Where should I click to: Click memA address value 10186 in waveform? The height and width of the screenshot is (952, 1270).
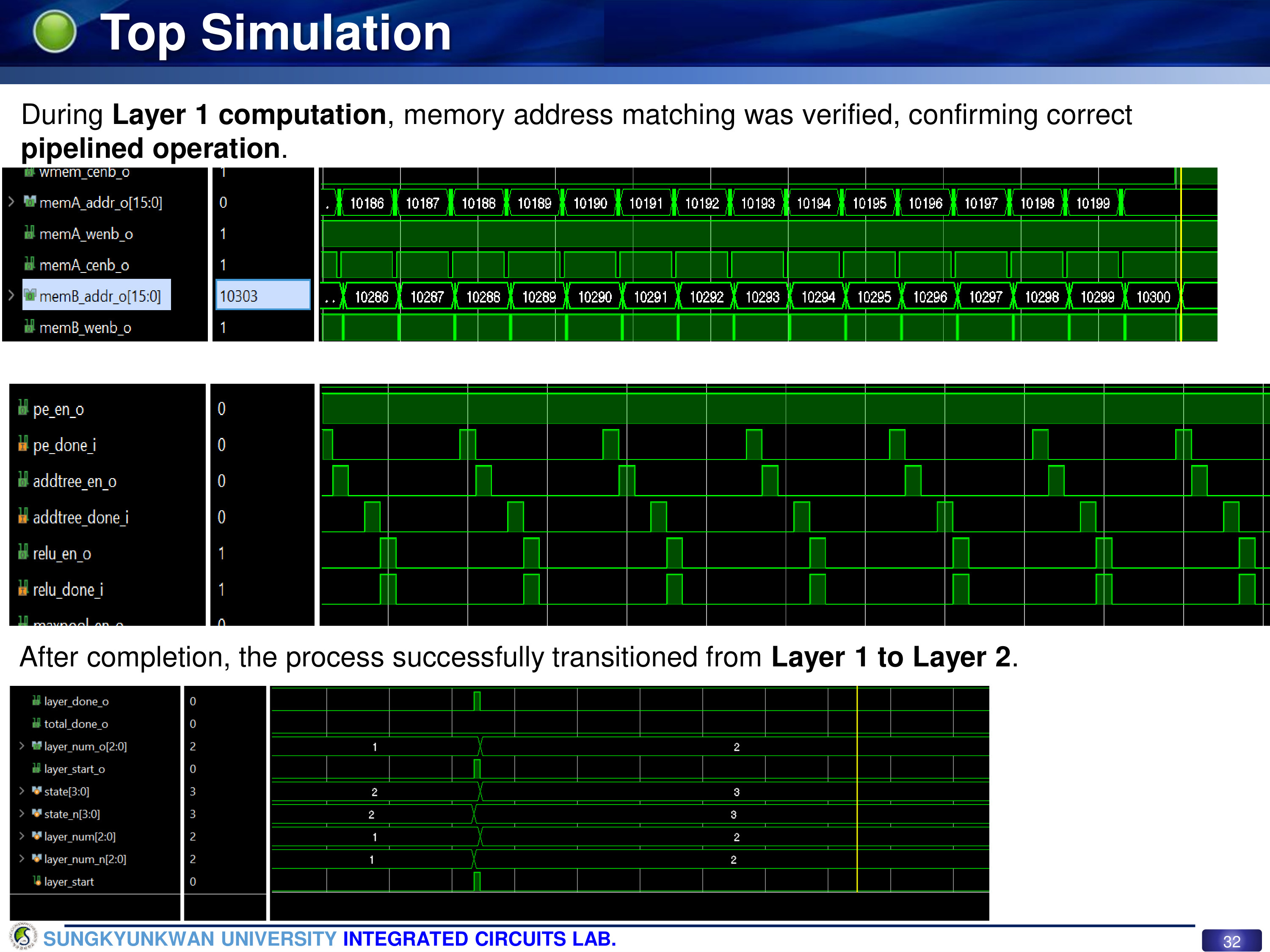click(x=367, y=203)
